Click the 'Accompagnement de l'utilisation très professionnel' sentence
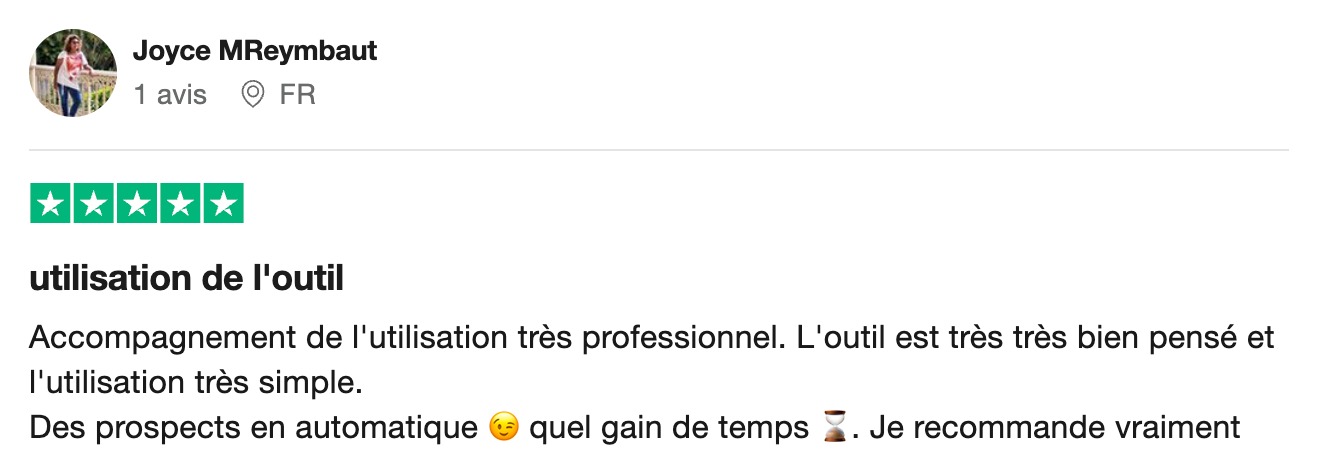This screenshot has width=1326, height=476. pos(404,338)
